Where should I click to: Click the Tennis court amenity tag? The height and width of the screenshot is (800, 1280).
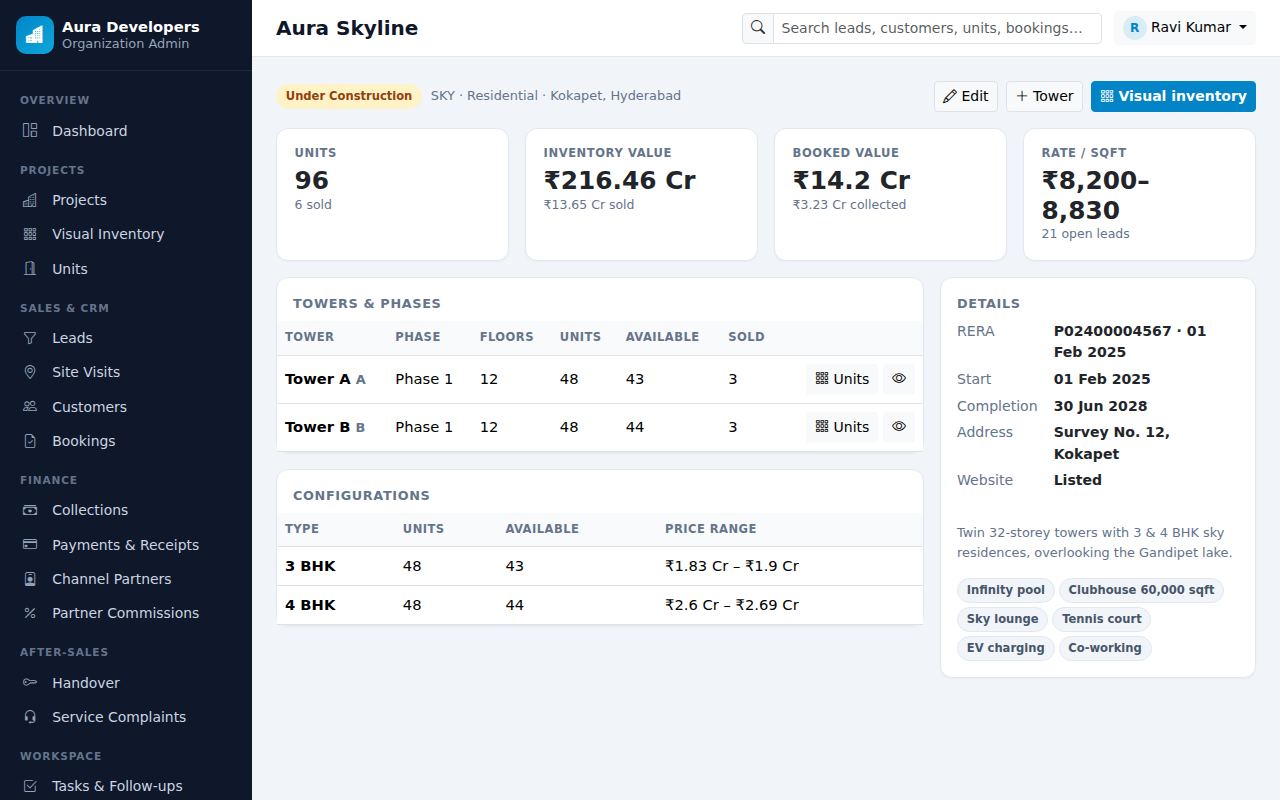click(1102, 619)
